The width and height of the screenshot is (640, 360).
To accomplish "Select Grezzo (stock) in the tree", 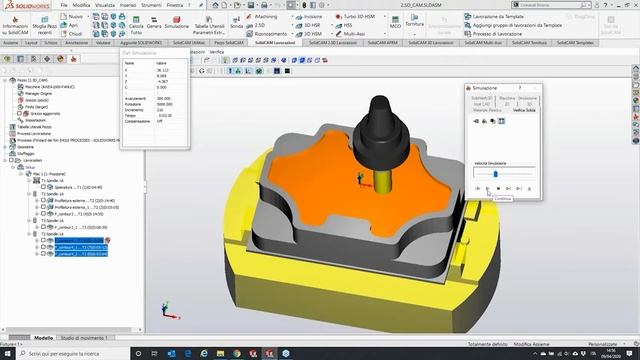I will (x=33, y=100).
